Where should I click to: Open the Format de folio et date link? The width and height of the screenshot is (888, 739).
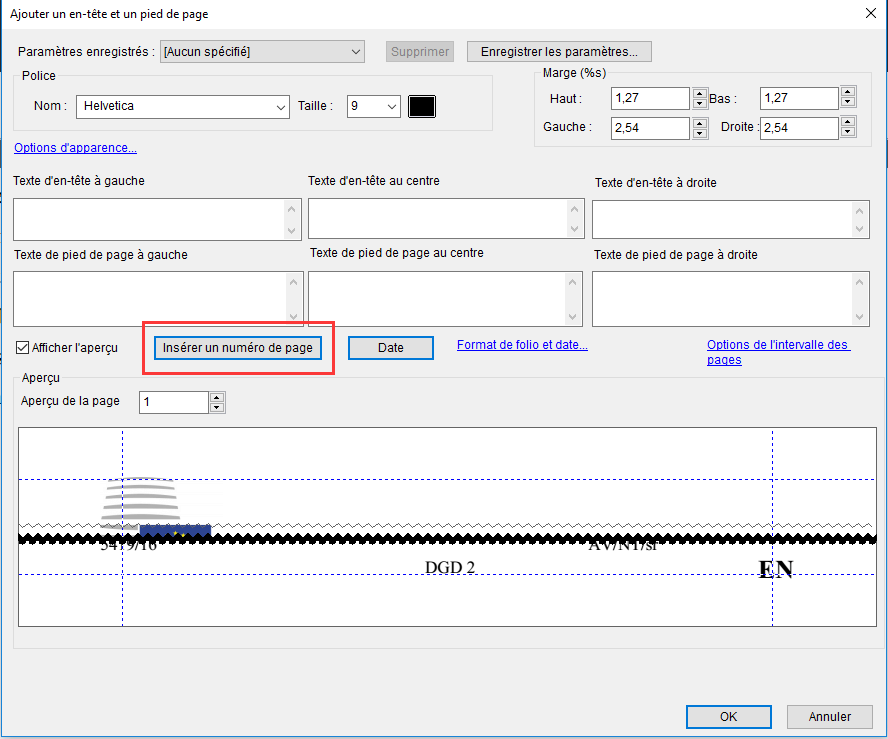tap(522, 345)
